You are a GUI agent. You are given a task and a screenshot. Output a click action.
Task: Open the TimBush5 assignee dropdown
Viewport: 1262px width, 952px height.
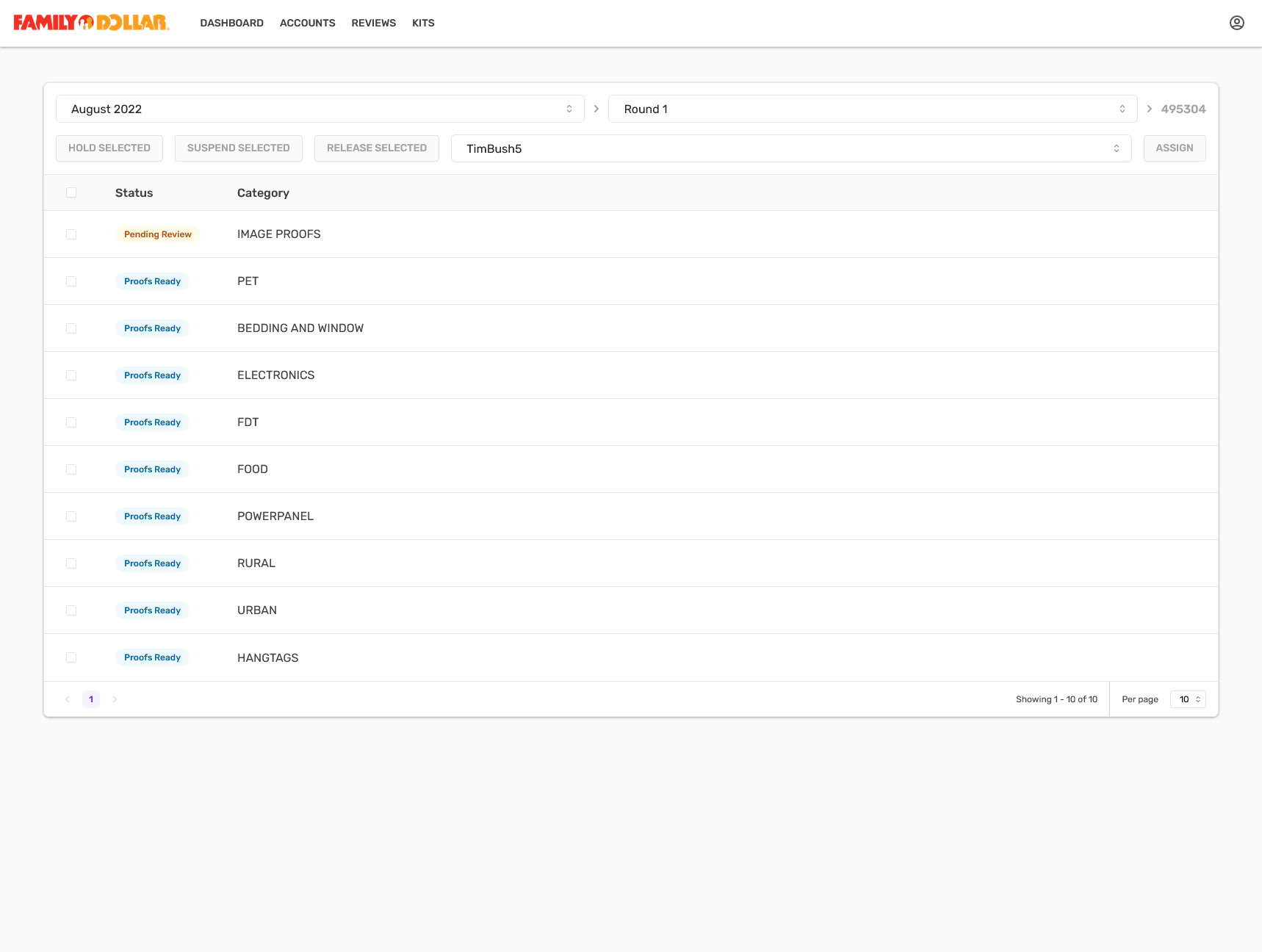791,148
